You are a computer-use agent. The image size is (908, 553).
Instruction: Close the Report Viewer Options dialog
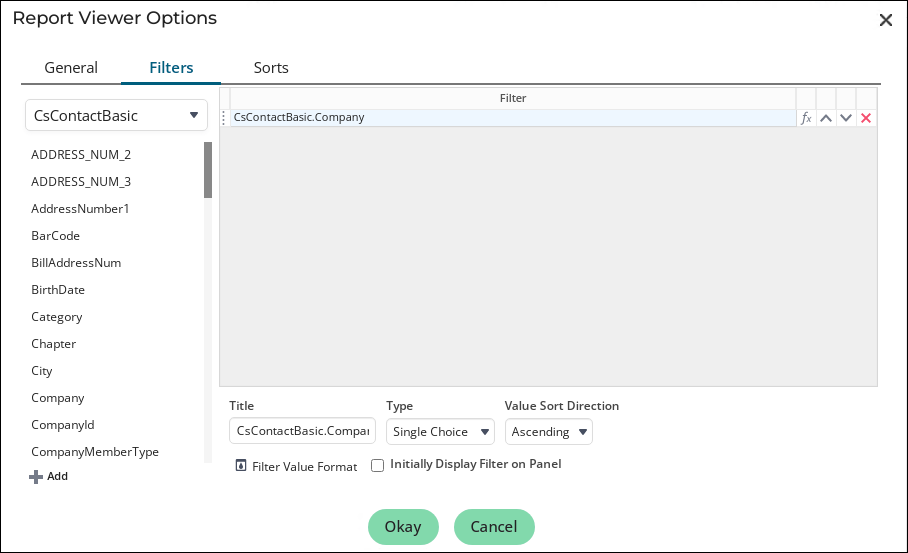885,20
